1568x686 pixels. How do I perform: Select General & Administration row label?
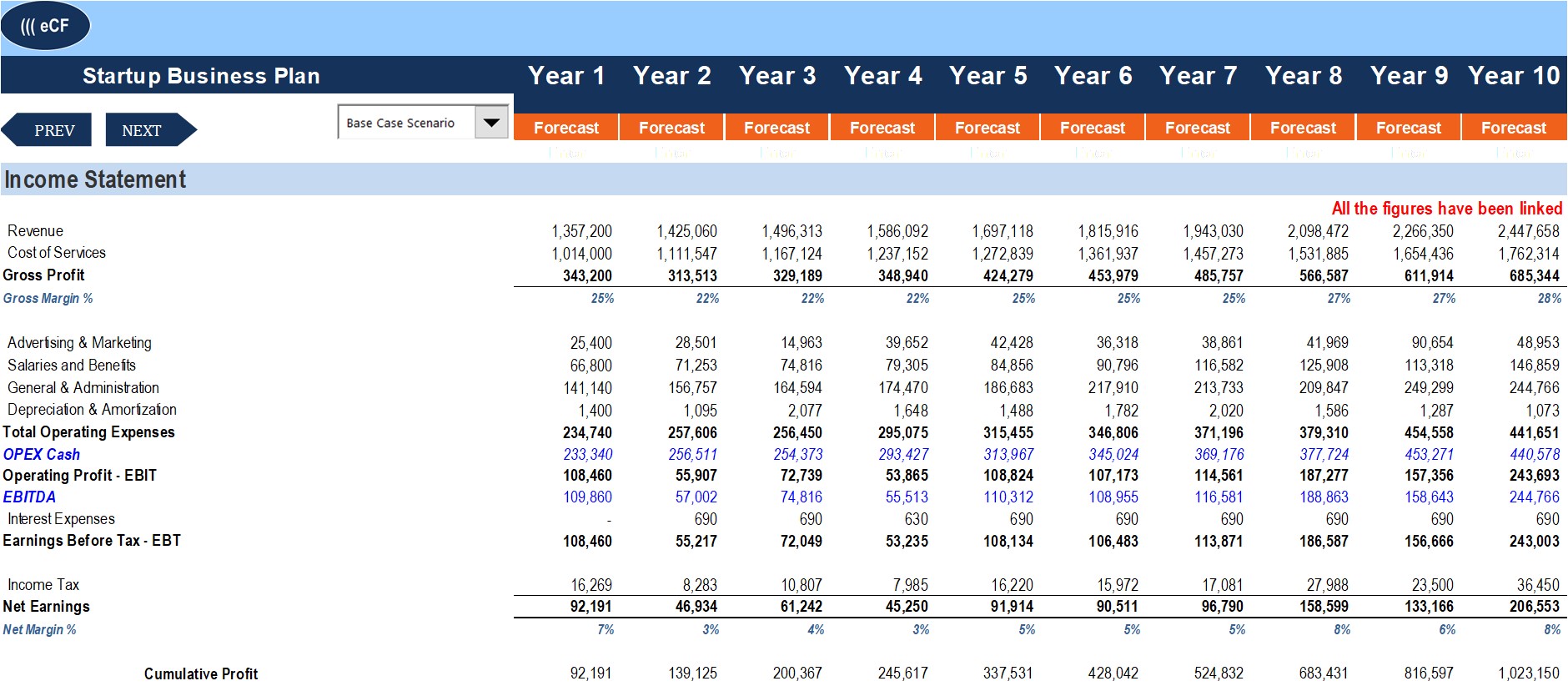tap(83, 388)
